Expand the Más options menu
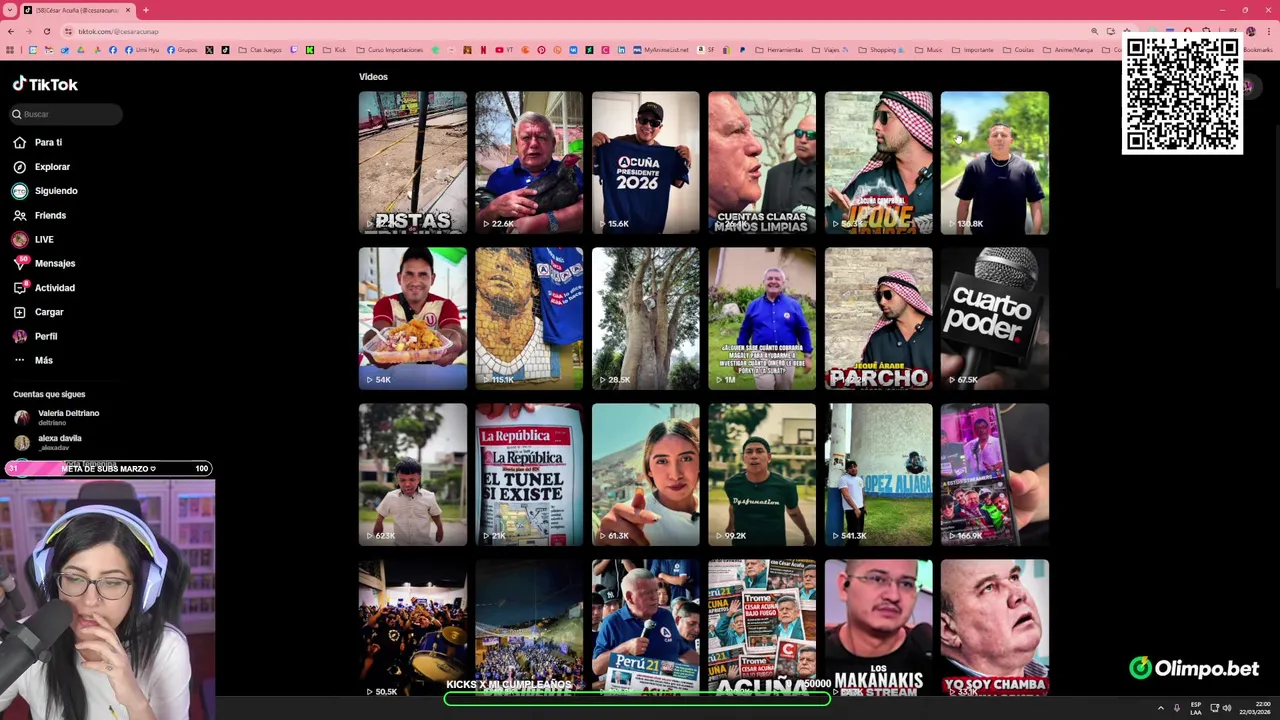Image resolution: width=1280 pixels, height=720 pixels. pyautogui.click(x=33, y=360)
